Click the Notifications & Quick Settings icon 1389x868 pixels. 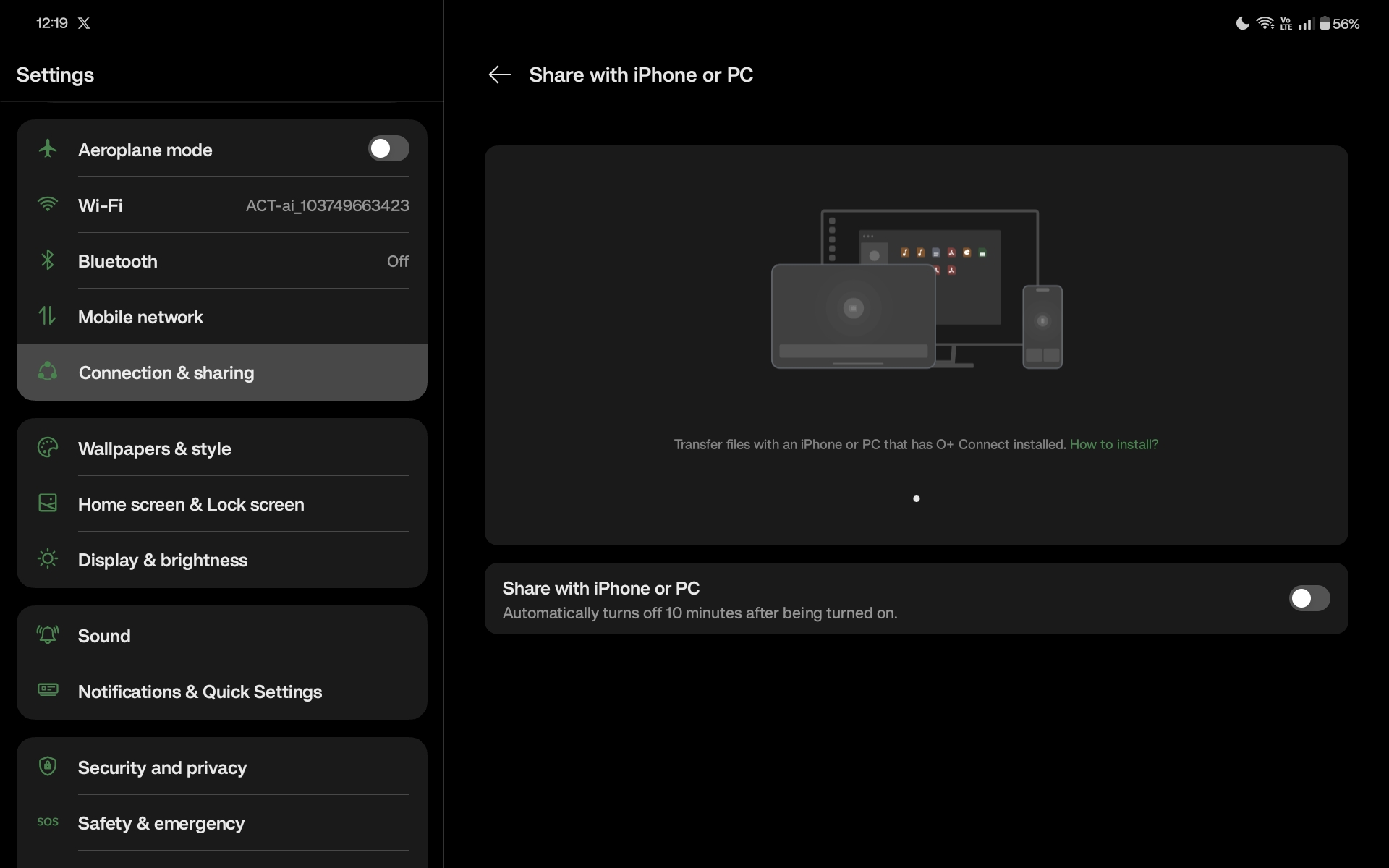coord(48,690)
